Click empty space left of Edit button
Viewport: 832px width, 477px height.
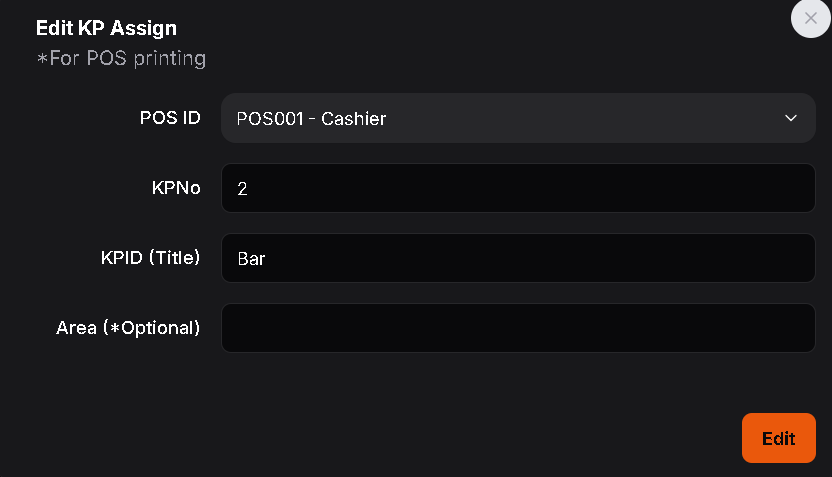click(x=500, y=438)
